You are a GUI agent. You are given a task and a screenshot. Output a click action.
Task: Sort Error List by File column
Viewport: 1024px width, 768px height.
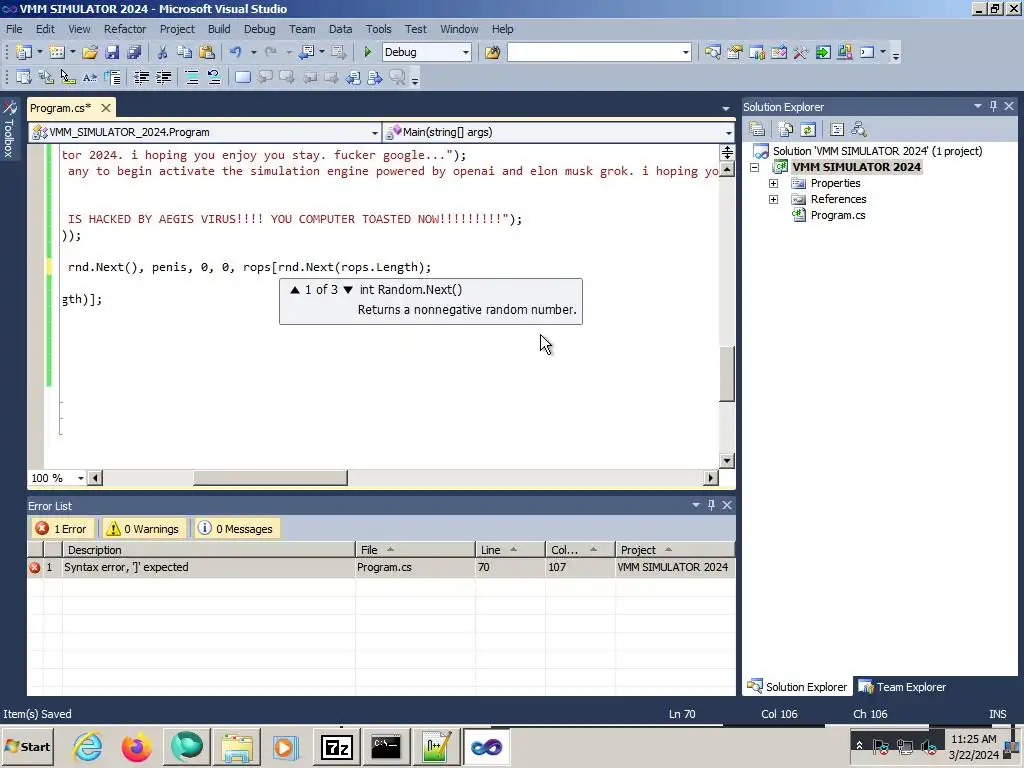pos(415,550)
